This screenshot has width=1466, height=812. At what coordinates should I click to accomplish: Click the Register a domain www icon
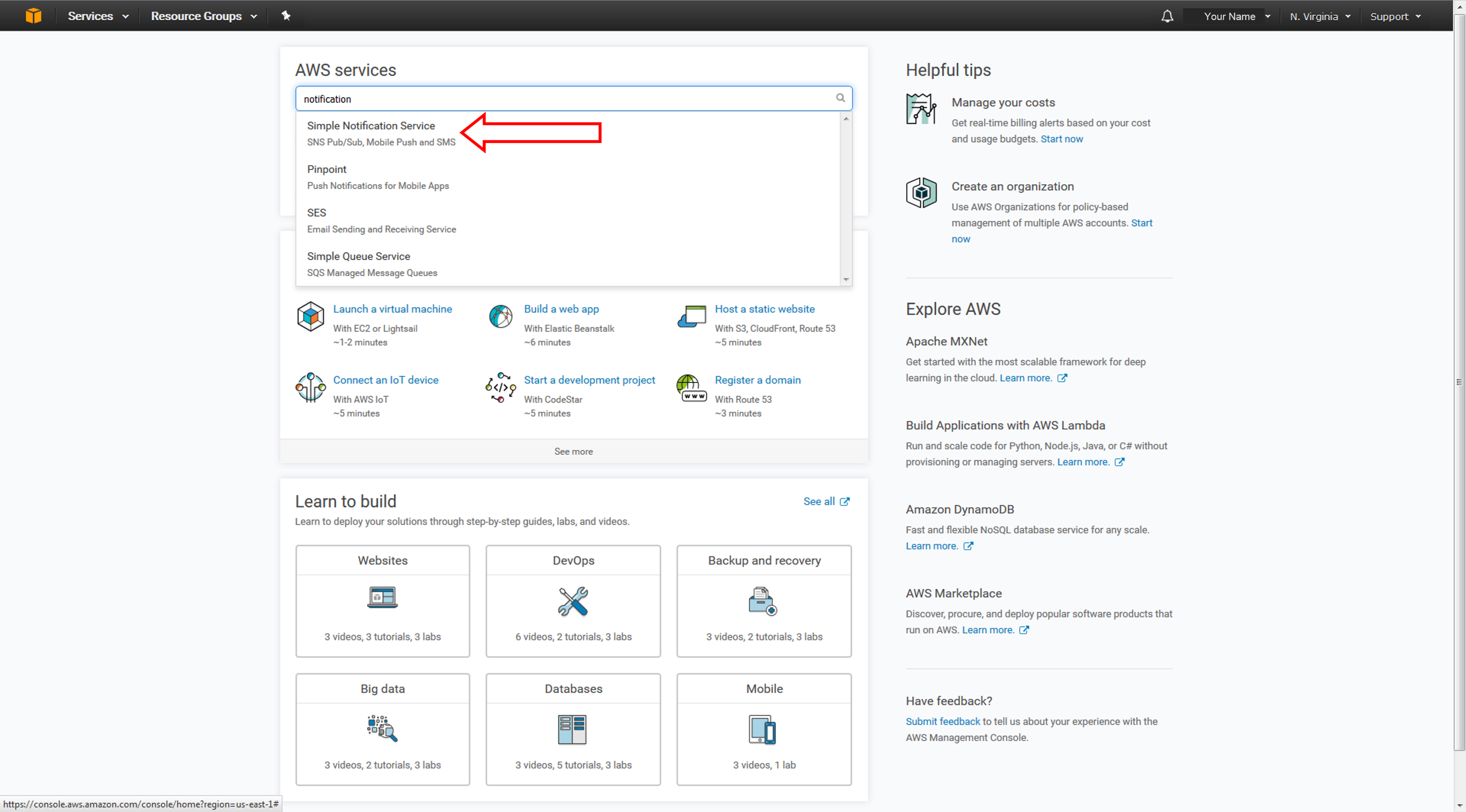click(691, 387)
